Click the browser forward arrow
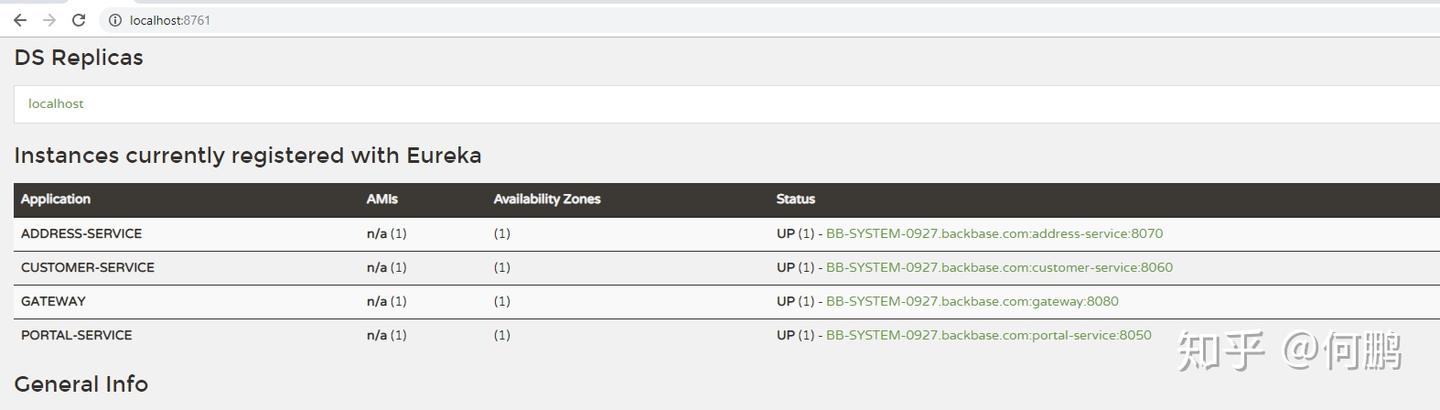1440x410 pixels. pyautogui.click(x=49, y=20)
